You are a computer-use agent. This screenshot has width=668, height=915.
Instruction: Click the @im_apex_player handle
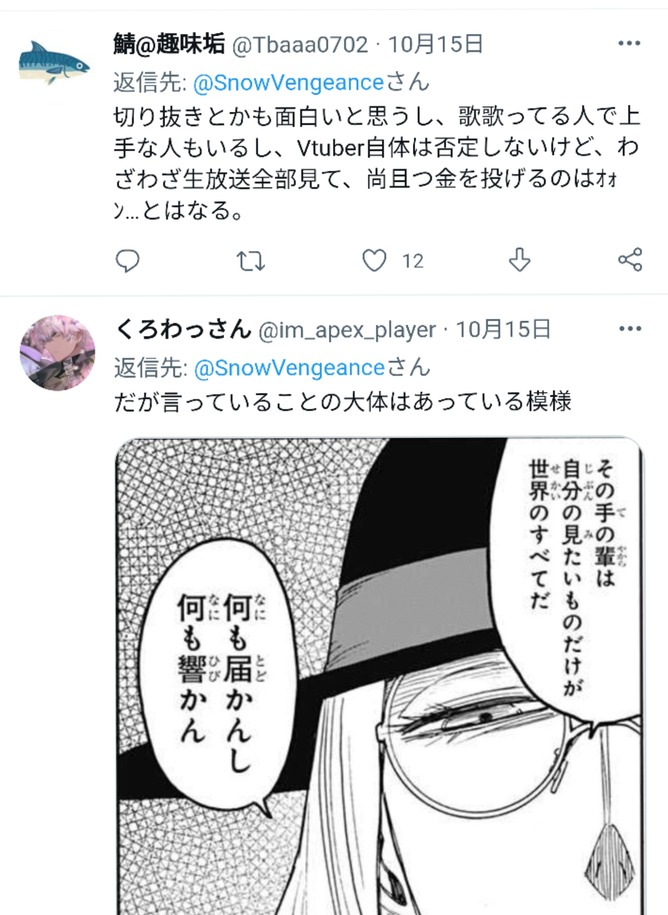(347, 331)
